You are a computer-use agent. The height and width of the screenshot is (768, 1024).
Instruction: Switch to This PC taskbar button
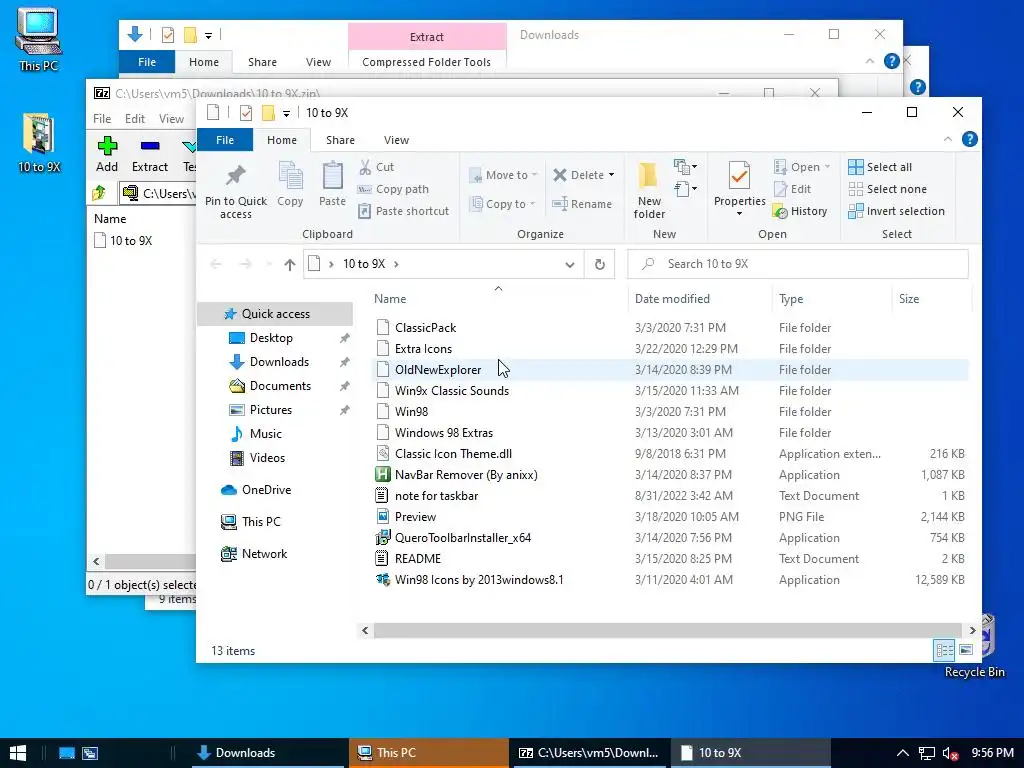tap(428, 753)
